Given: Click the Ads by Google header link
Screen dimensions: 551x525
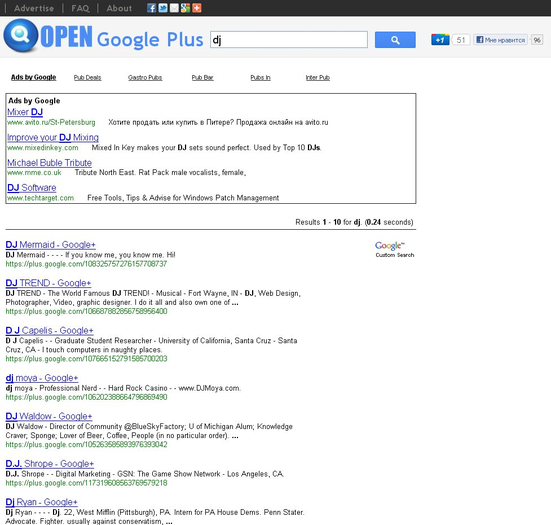Looking at the screenshot, I should (34, 77).
